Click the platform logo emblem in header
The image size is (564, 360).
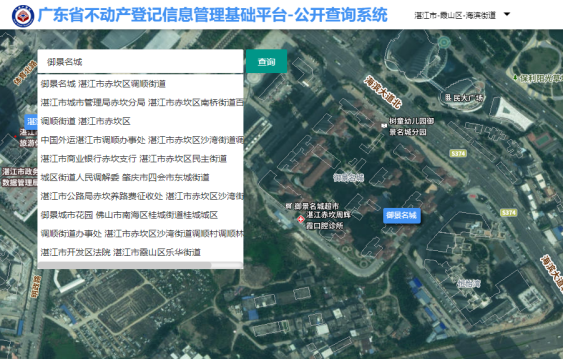23,16
